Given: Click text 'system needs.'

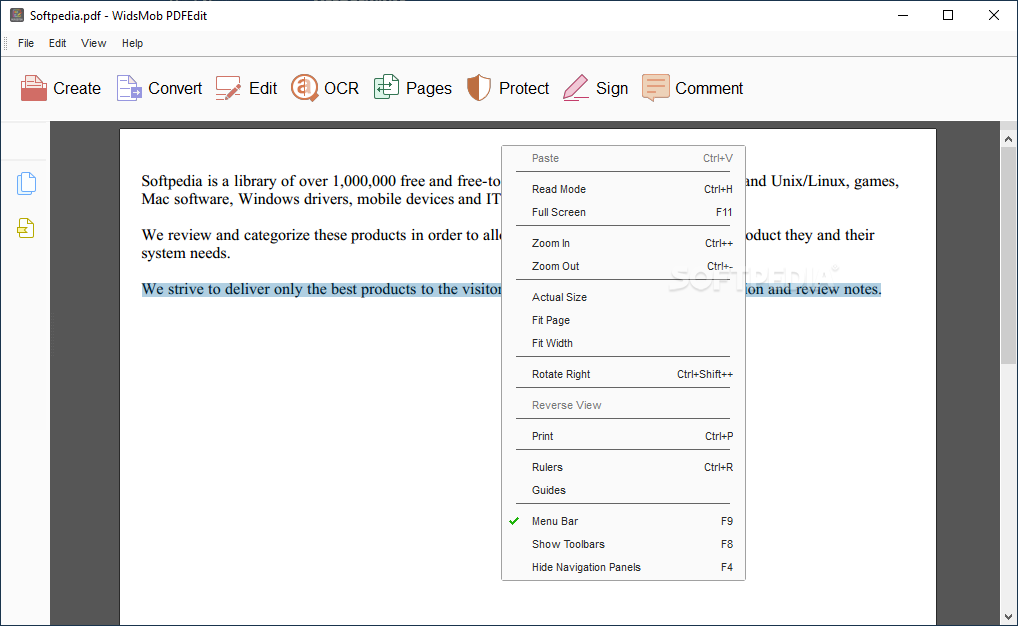Looking at the screenshot, I should pos(186,253).
